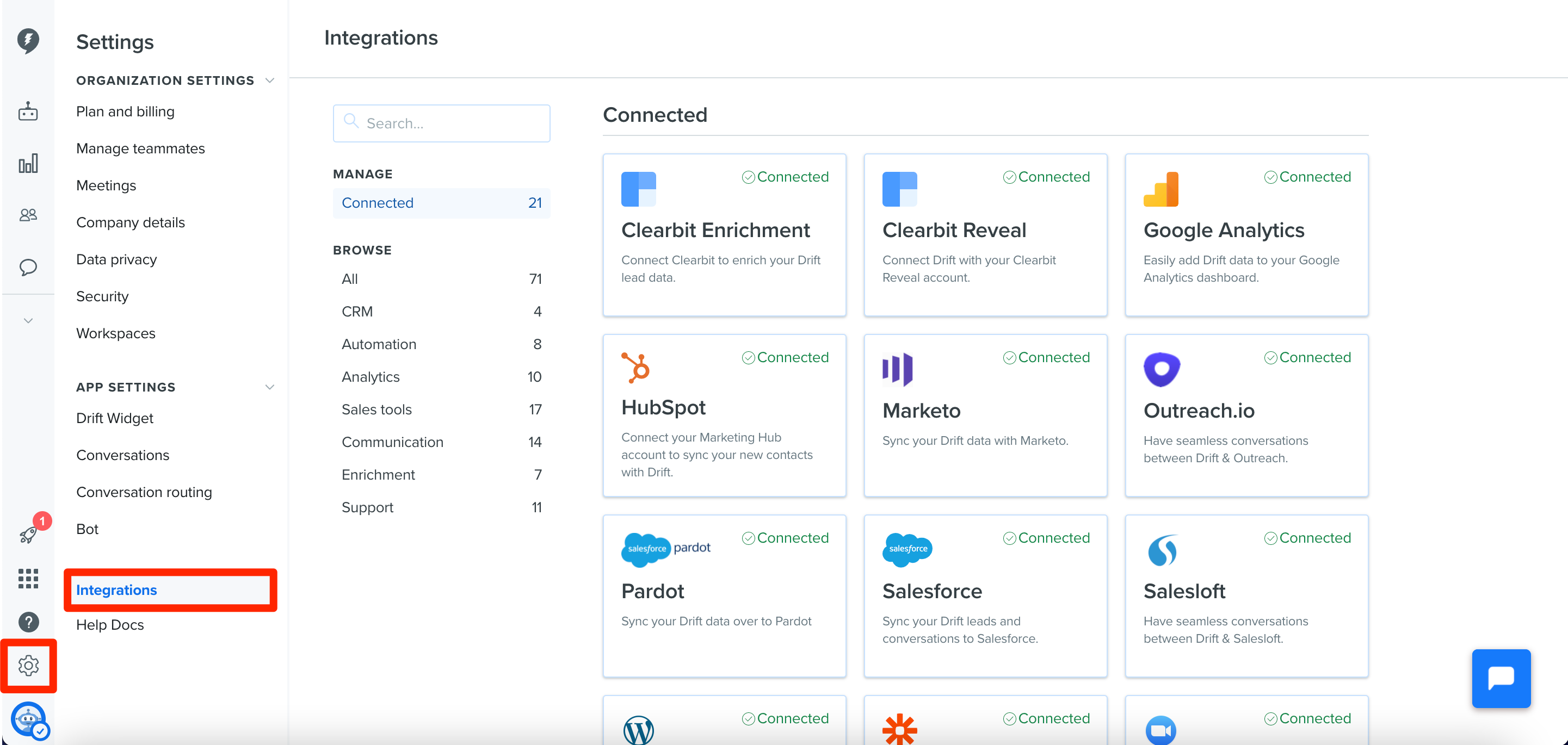Open the Playbooks bot icon in sidebar
The height and width of the screenshot is (745, 1568).
coord(28,111)
